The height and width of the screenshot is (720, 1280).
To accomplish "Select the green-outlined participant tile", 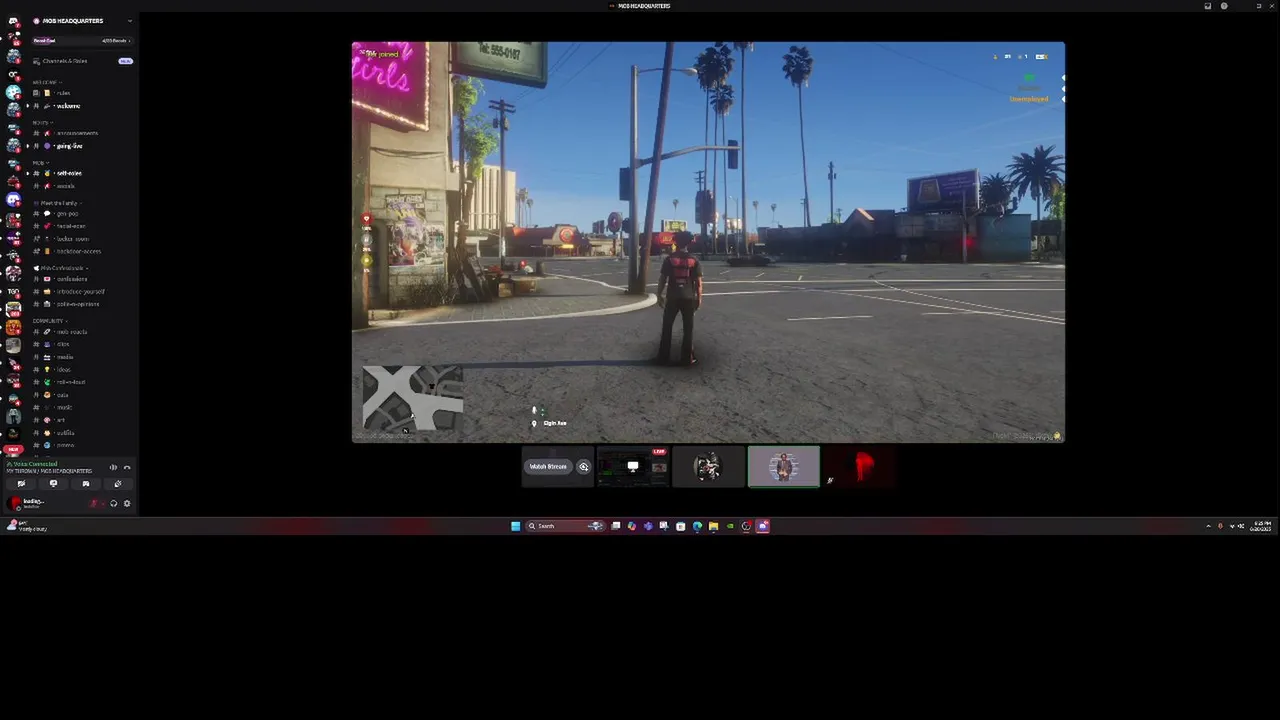I will pyautogui.click(x=784, y=467).
